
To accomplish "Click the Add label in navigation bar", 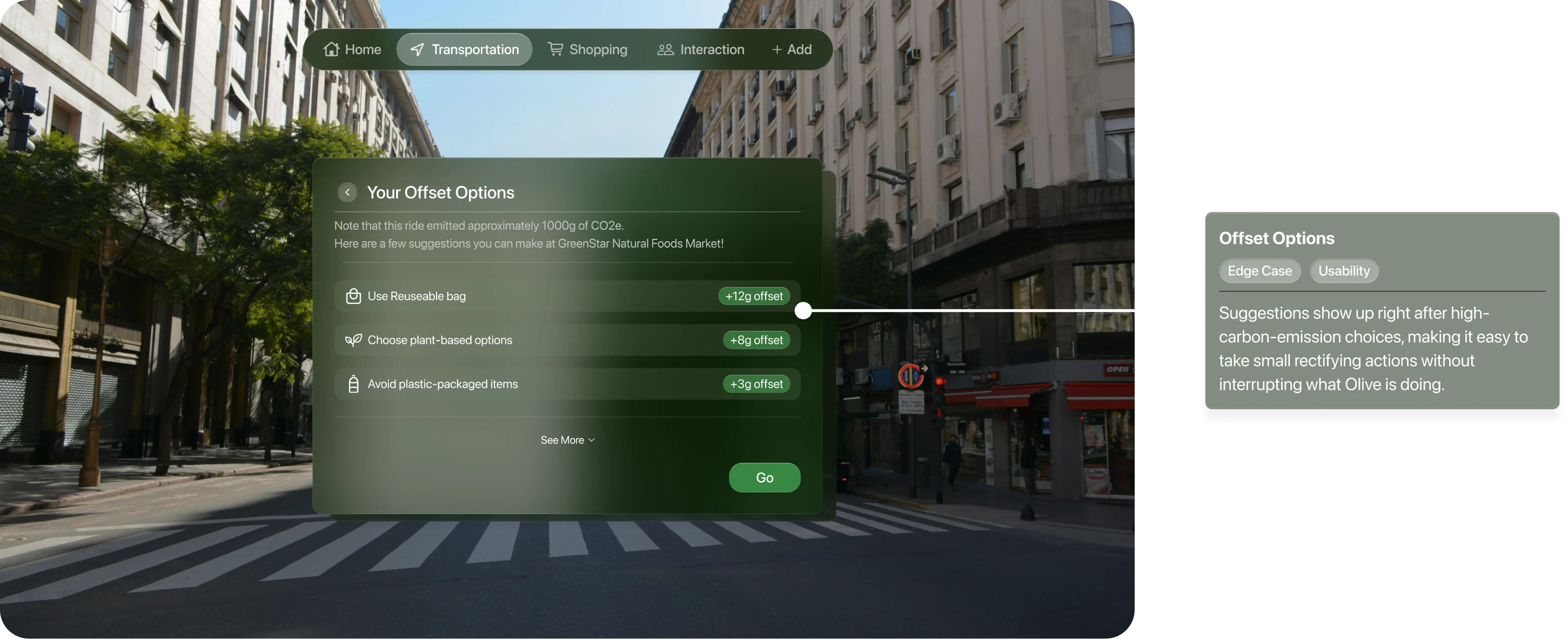I will point(799,49).
